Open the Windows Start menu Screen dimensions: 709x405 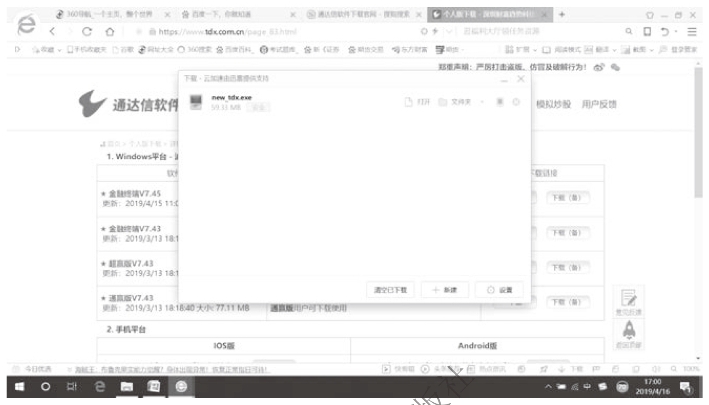click(20, 387)
